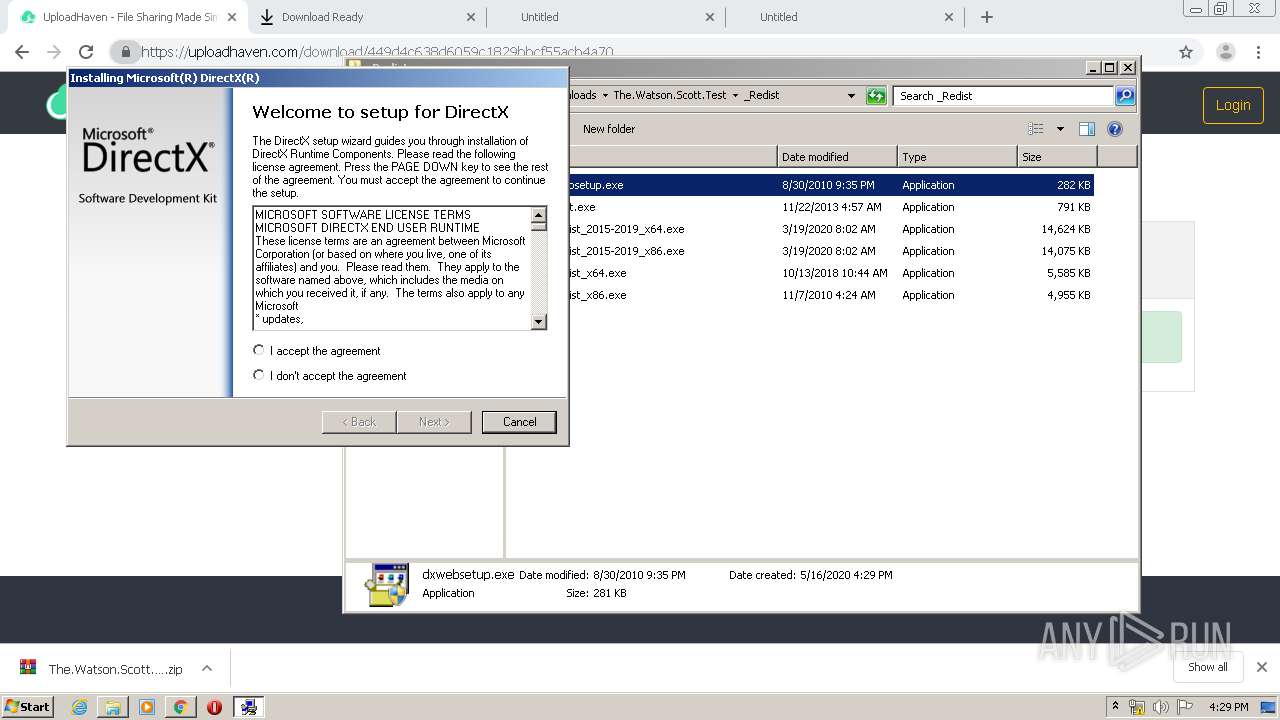The width and height of the screenshot is (1280, 720).
Task: Click the network tray icon
Action: (1137, 707)
